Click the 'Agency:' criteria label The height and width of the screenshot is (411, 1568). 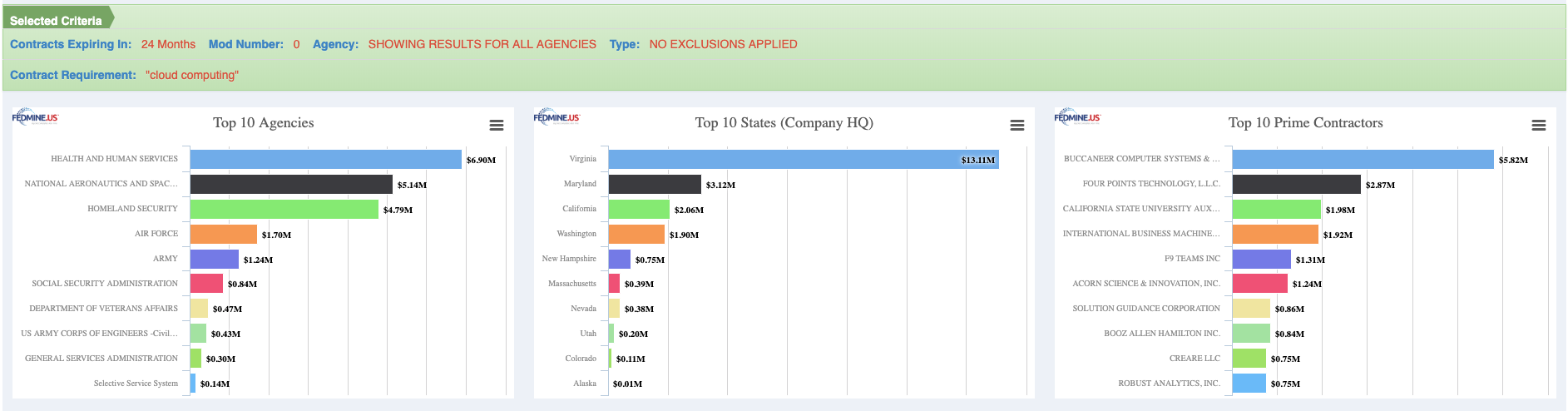click(335, 44)
